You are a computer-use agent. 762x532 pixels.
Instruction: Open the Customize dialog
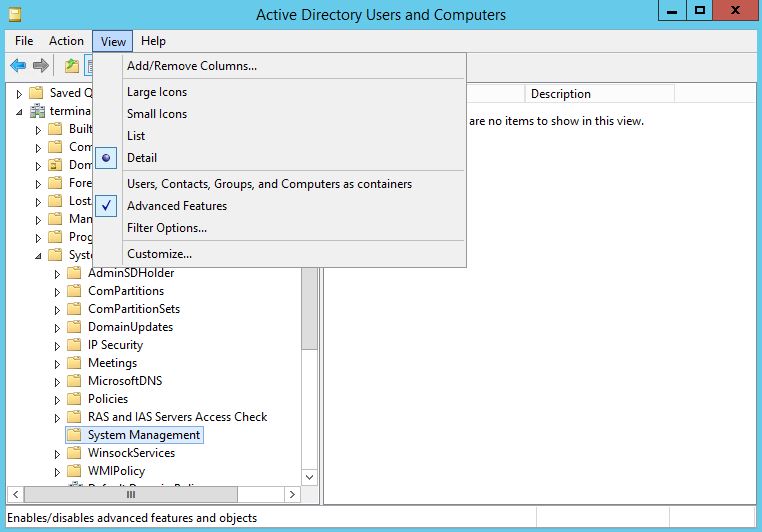(279, 254)
